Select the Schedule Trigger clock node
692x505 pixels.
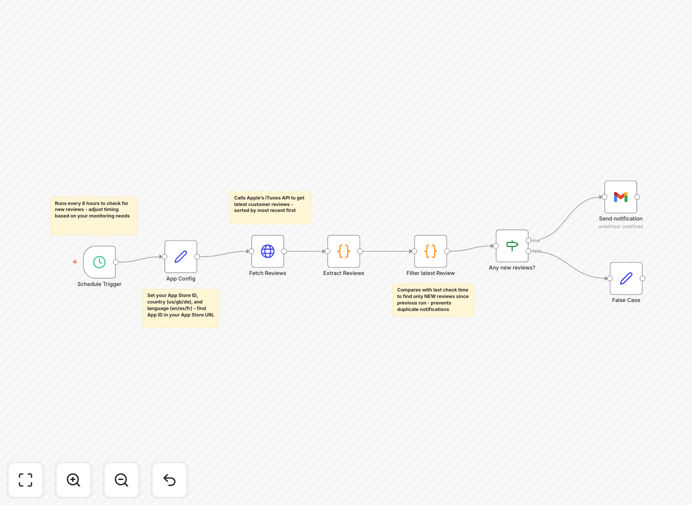pyautogui.click(x=99, y=262)
